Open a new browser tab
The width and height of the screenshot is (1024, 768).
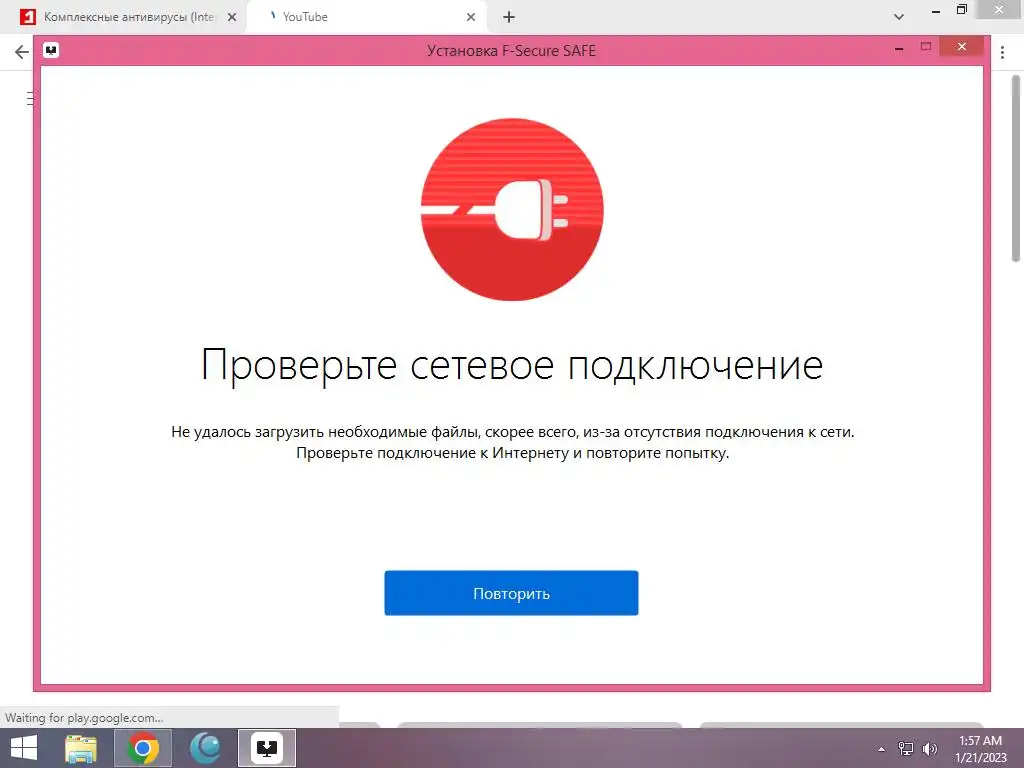509,18
